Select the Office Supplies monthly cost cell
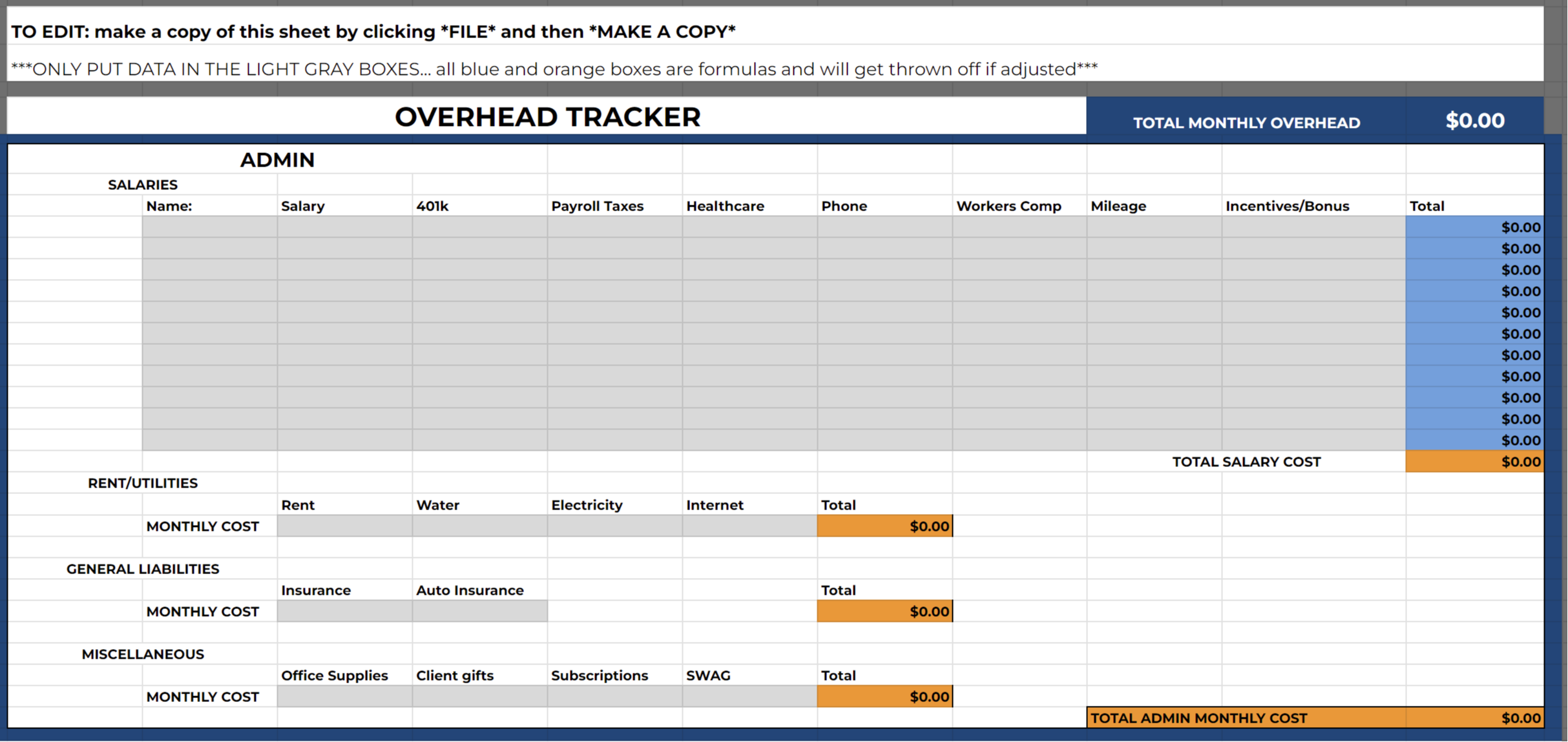The image size is (1568, 742). pos(344,696)
